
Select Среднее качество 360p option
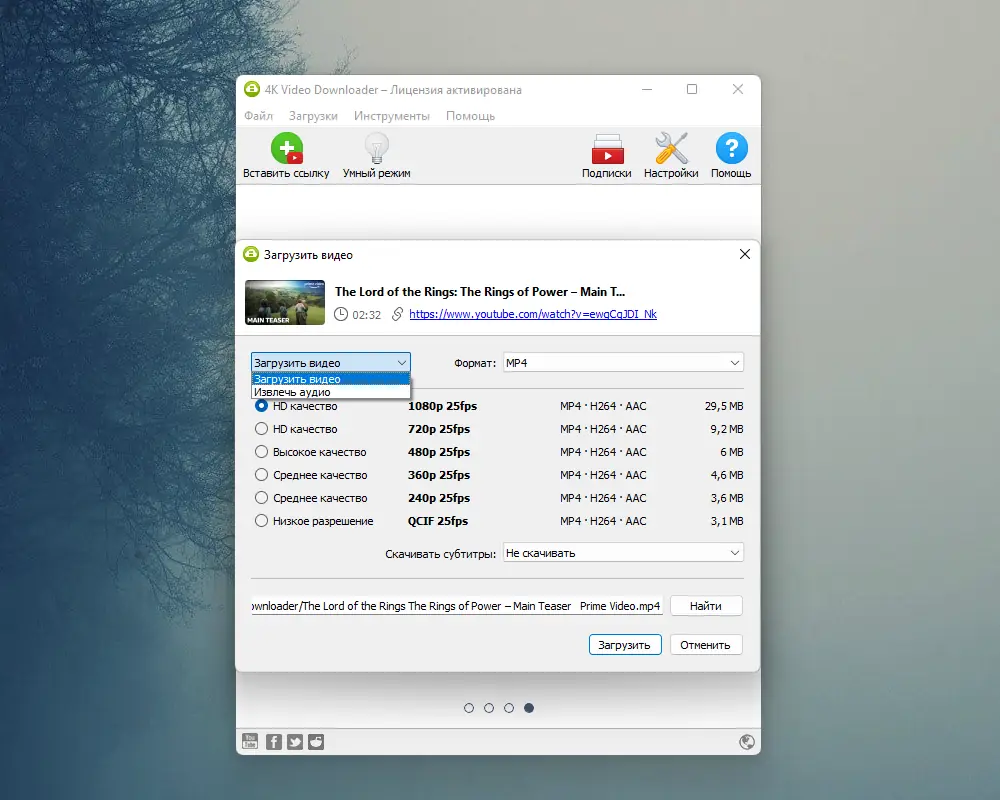(x=261, y=475)
